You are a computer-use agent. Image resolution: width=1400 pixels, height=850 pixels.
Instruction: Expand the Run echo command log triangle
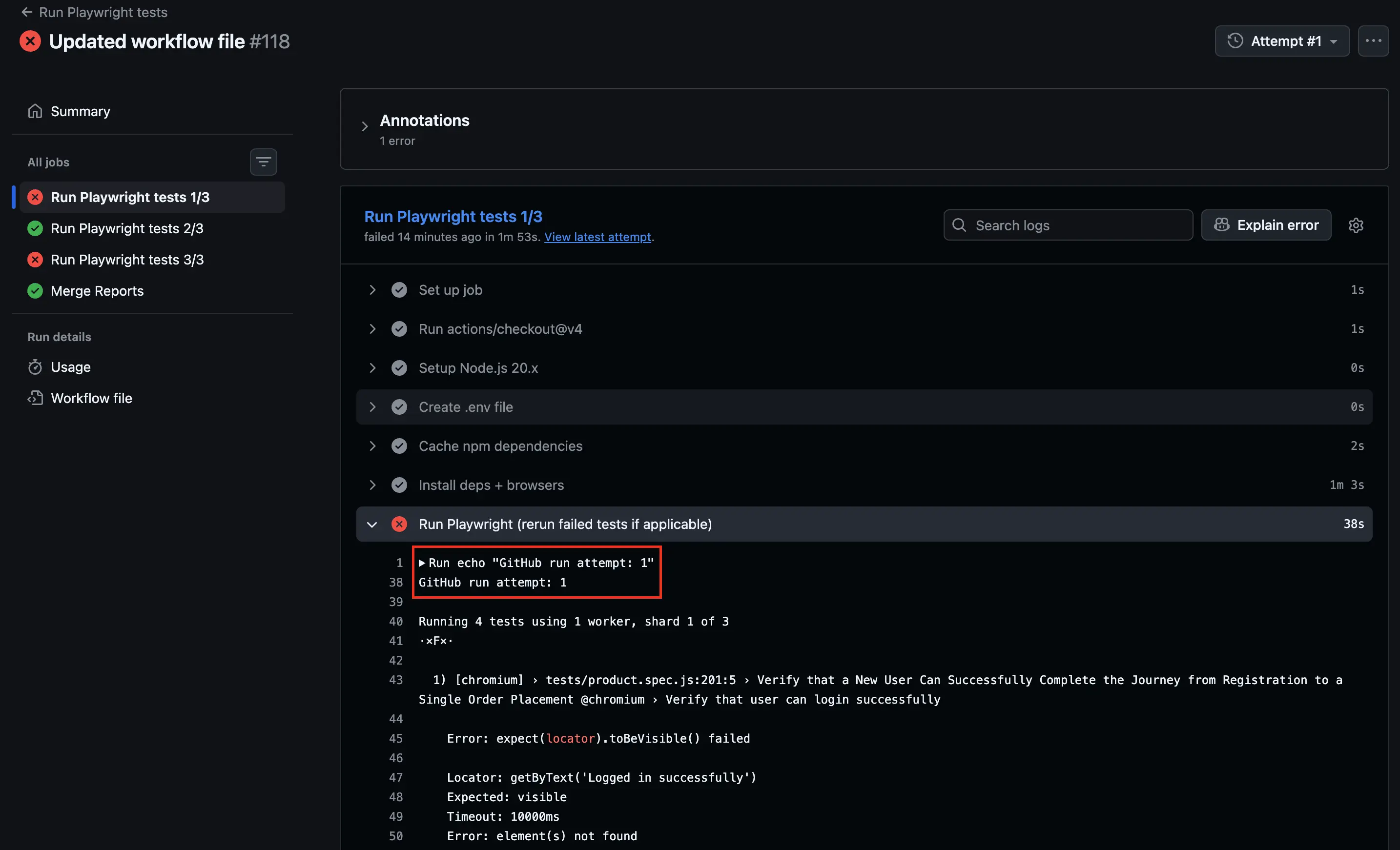pos(422,563)
